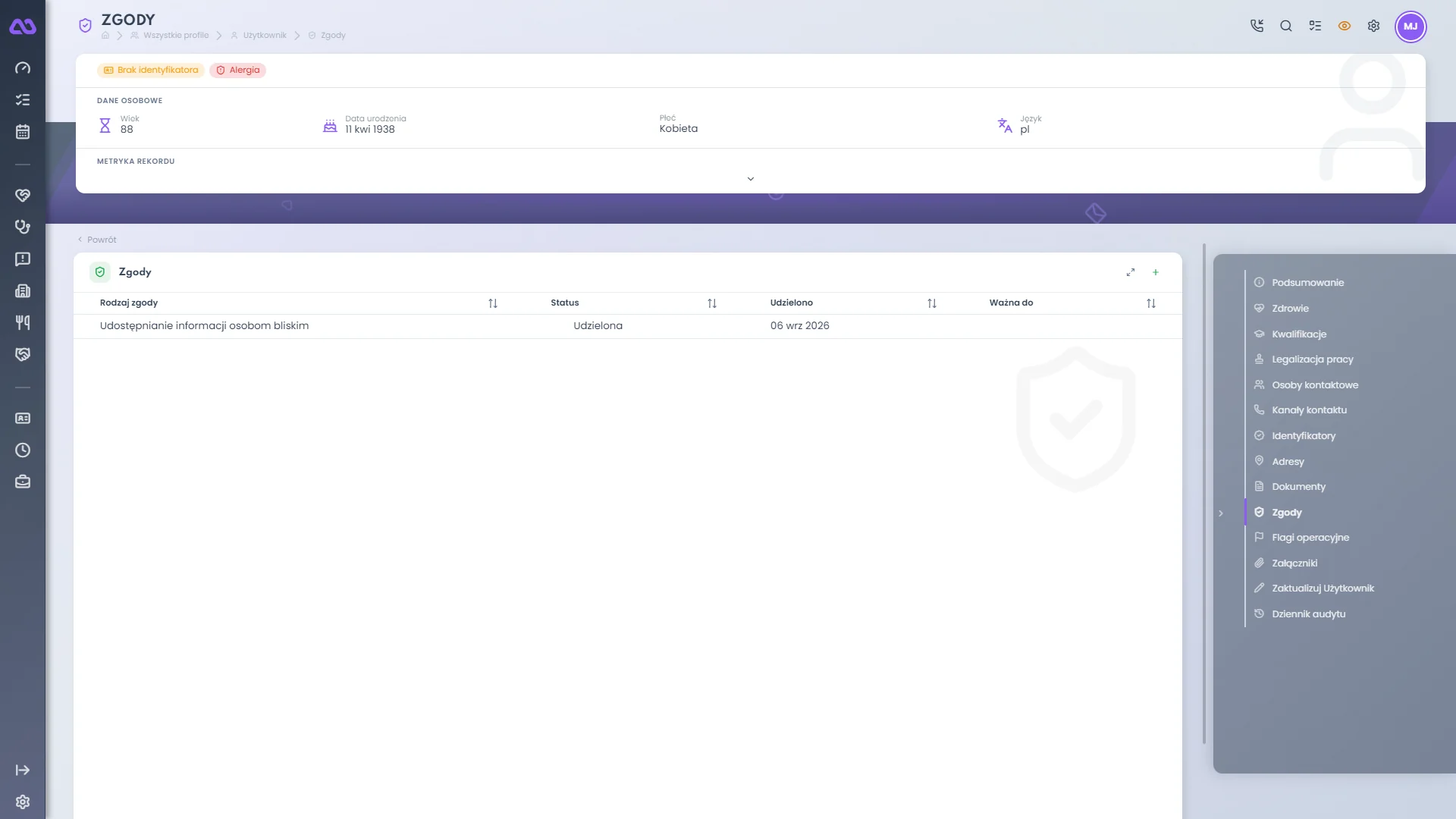This screenshot has width=1456, height=819.
Task: Open Dziennik audytu menu item
Action: coord(1309,614)
